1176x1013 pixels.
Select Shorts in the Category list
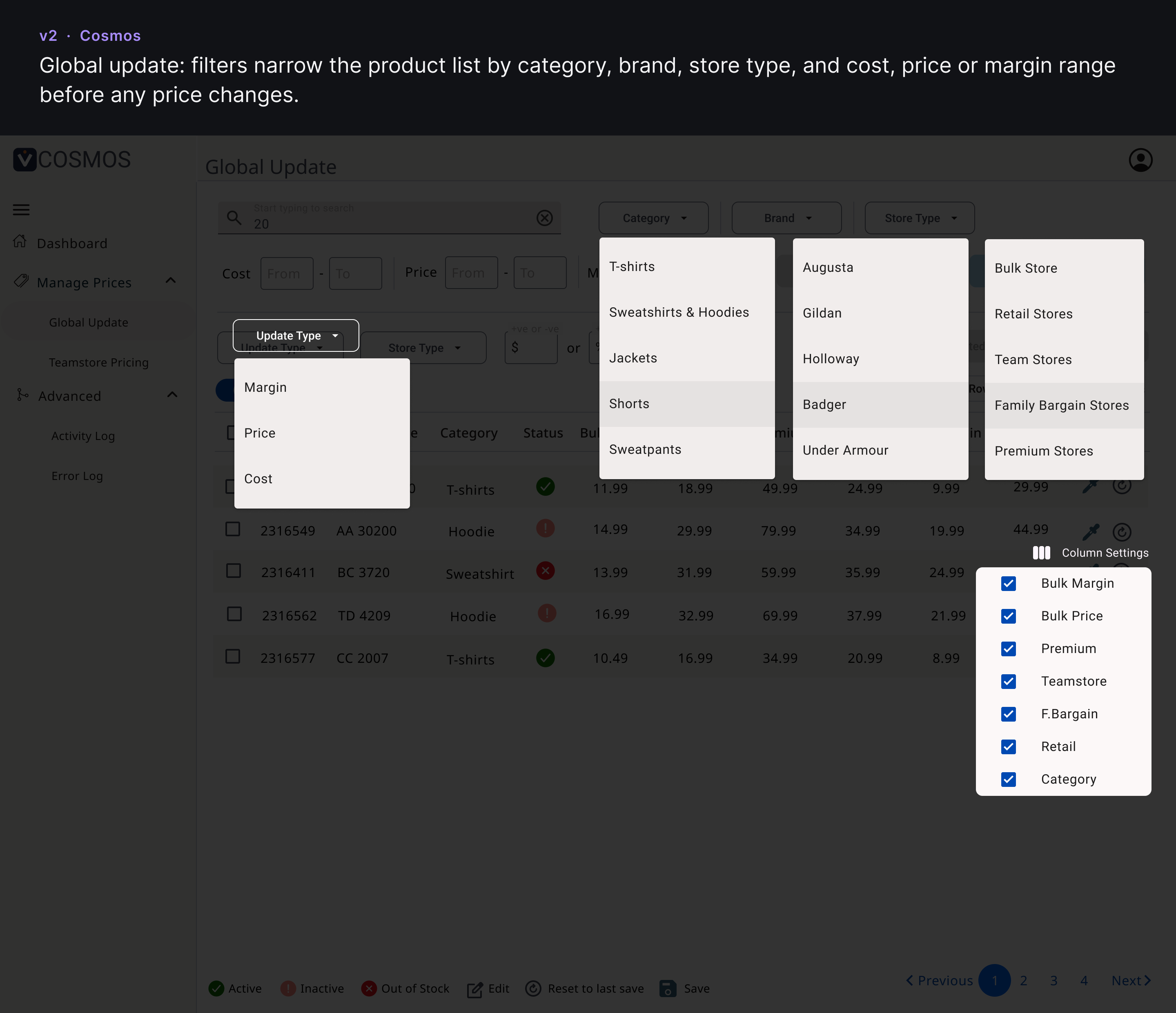click(x=687, y=404)
